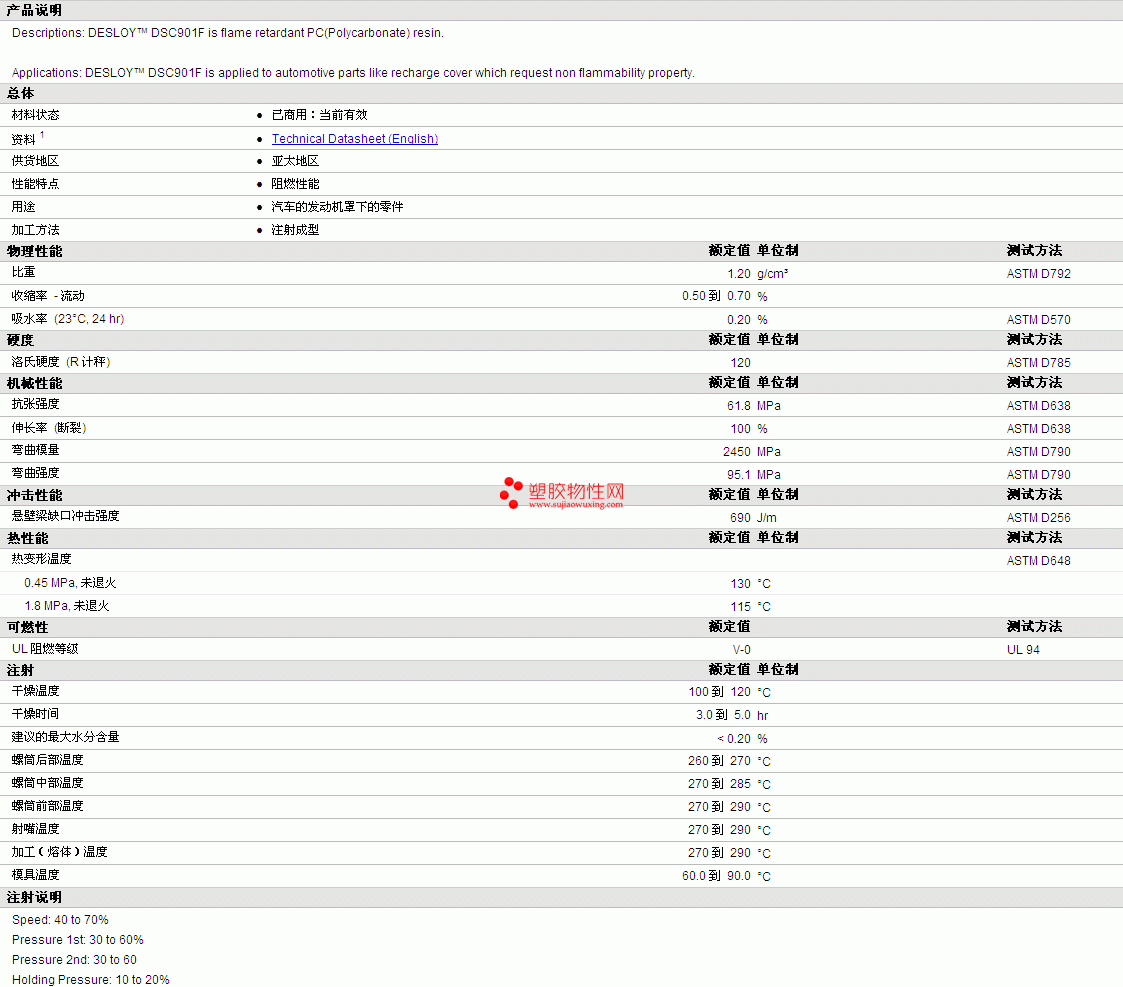Select the 61.8 tensile strength value
1123x987 pixels.
pos(739,405)
